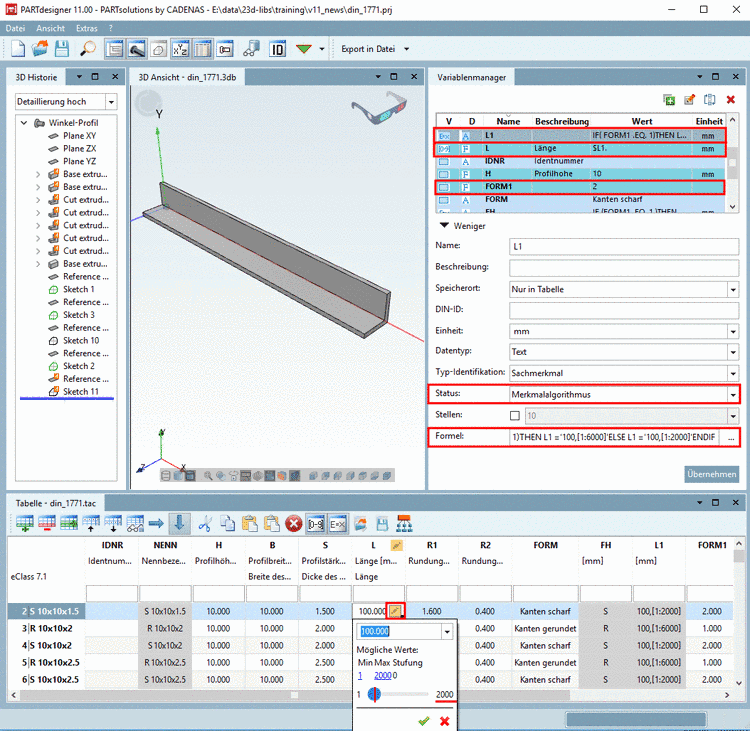Click the value slider handle in popup

[x=374, y=694]
